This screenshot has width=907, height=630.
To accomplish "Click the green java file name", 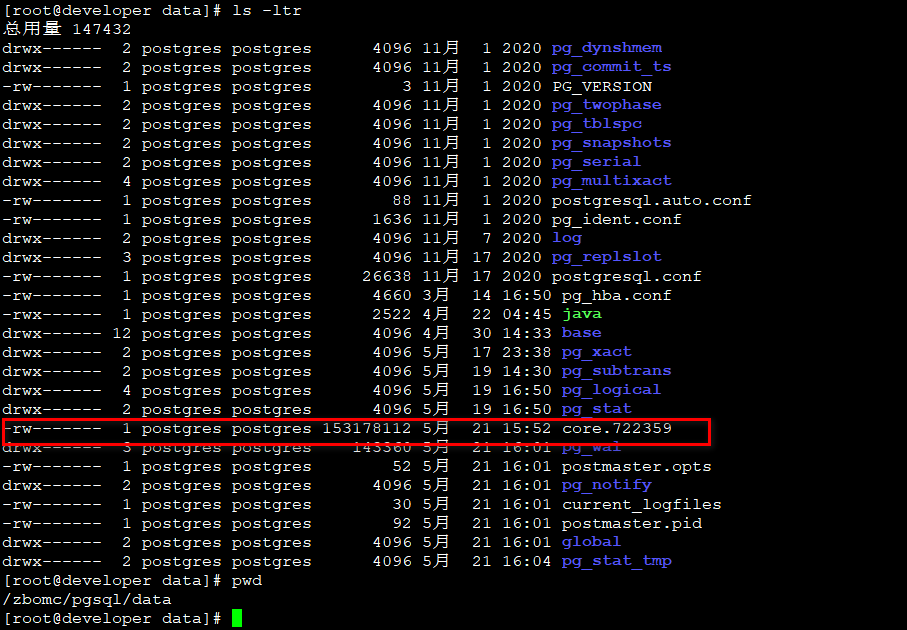I will [x=581, y=314].
